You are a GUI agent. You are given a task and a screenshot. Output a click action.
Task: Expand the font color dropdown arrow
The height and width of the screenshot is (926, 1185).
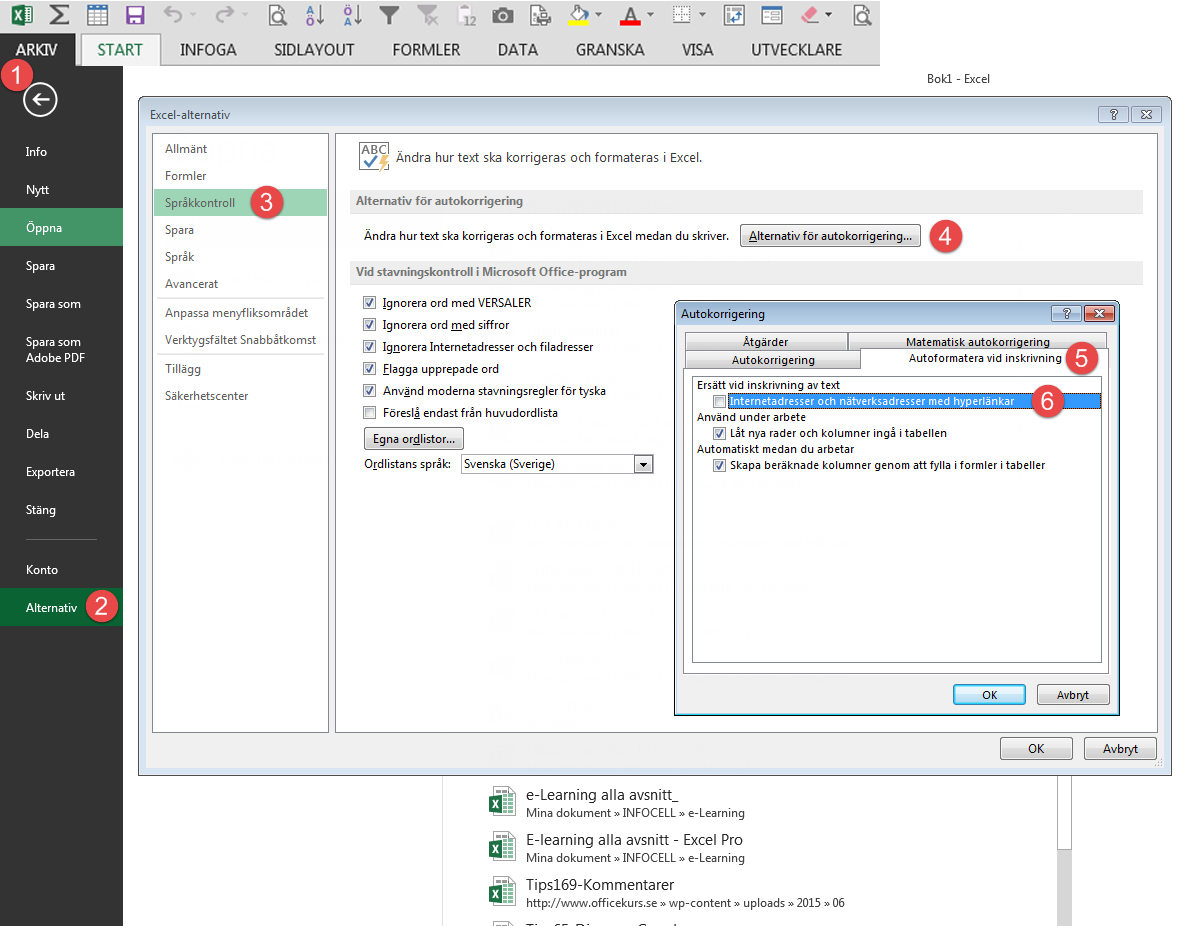tap(651, 15)
